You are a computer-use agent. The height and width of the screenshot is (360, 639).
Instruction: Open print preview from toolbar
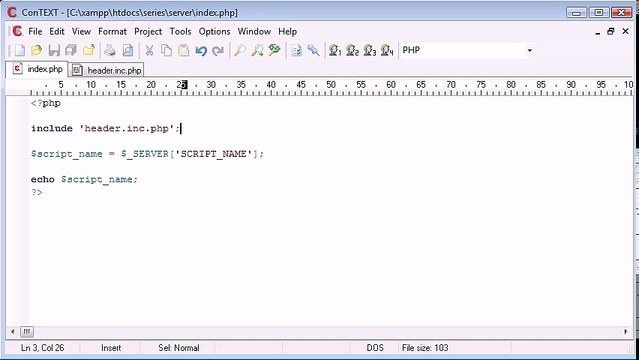coord(128,51)
